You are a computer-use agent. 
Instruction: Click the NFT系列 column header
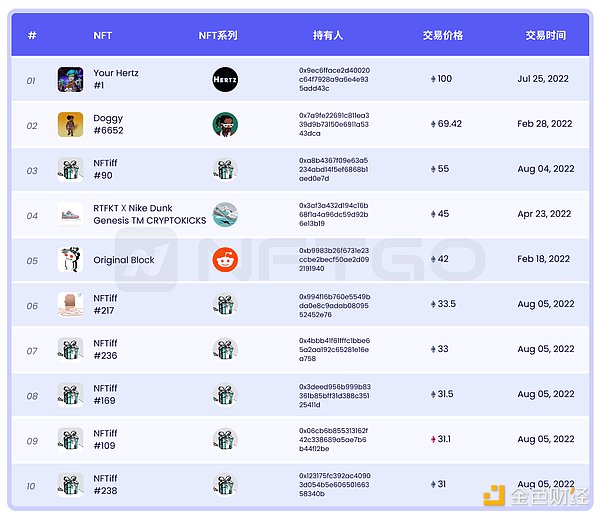tap(218, 35)
